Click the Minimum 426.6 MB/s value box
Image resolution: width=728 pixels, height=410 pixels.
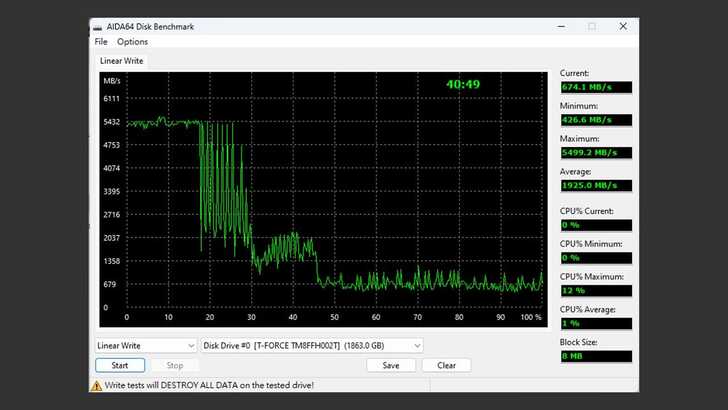click(x=596, y=120)
